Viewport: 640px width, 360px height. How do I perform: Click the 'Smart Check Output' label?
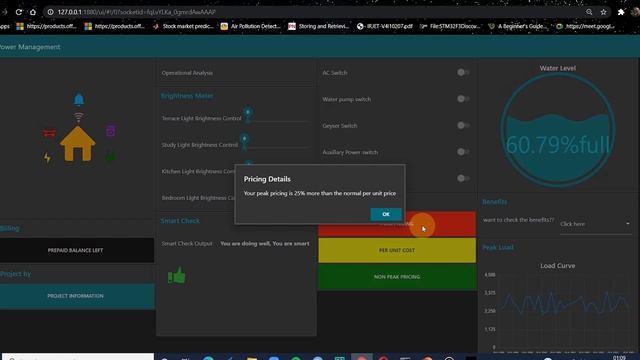pyautogui.click(x=187, y=244)
